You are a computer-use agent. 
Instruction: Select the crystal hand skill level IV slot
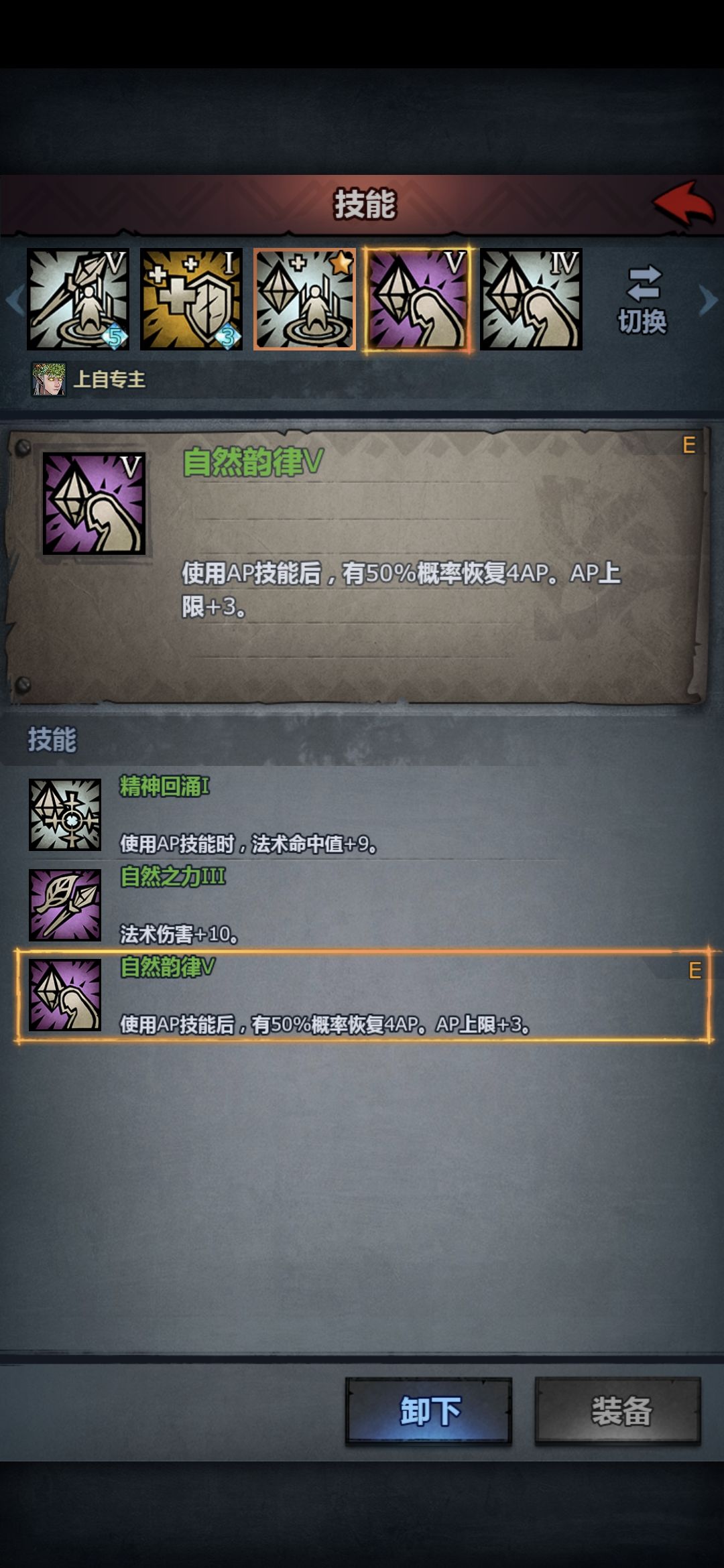[x=531, y=299]
